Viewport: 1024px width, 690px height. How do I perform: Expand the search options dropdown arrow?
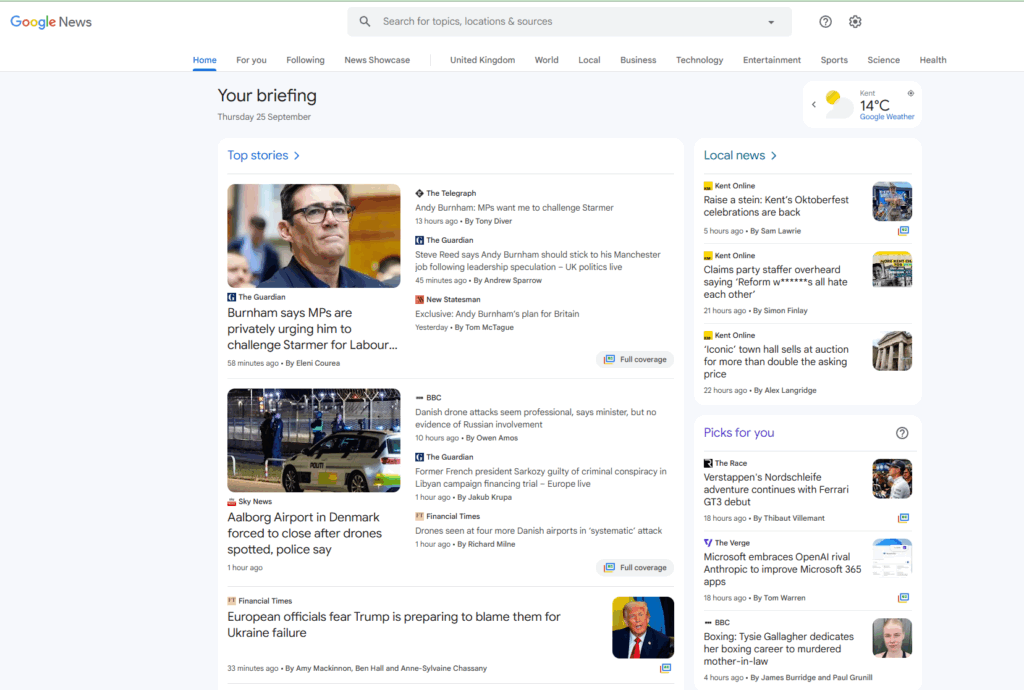pyautogui.click(x=771, y=22)
